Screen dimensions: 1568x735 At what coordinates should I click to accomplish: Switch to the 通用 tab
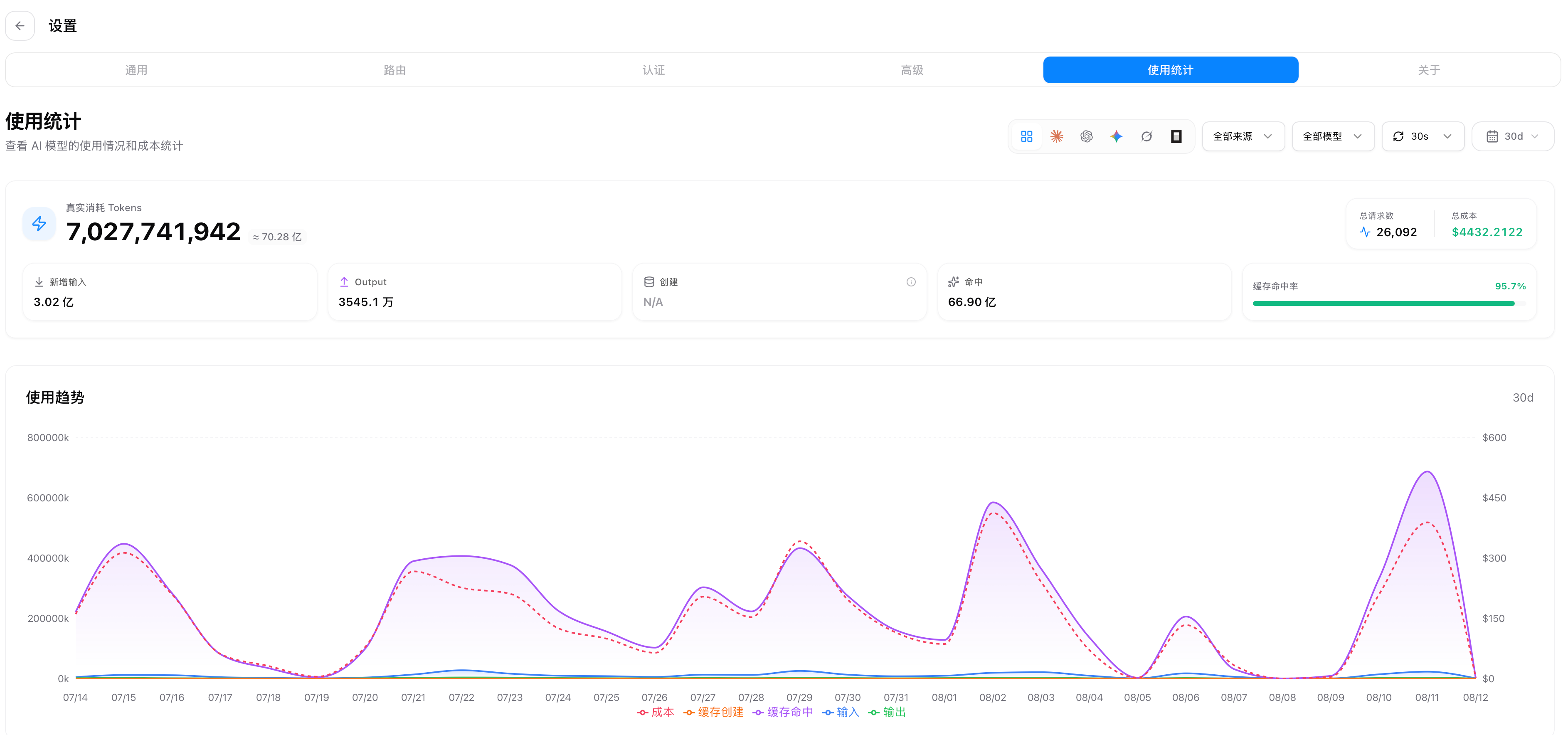(x=136, y=70)
